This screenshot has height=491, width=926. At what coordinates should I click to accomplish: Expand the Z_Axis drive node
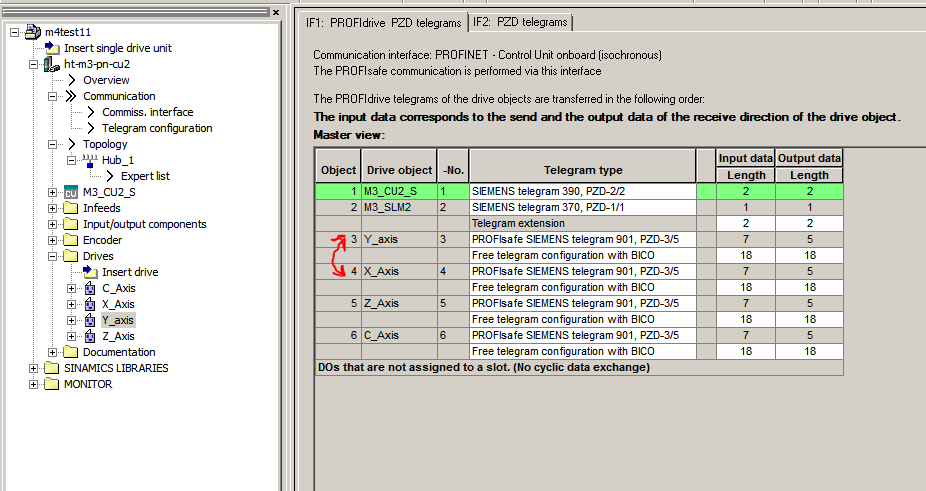(72, 336)
